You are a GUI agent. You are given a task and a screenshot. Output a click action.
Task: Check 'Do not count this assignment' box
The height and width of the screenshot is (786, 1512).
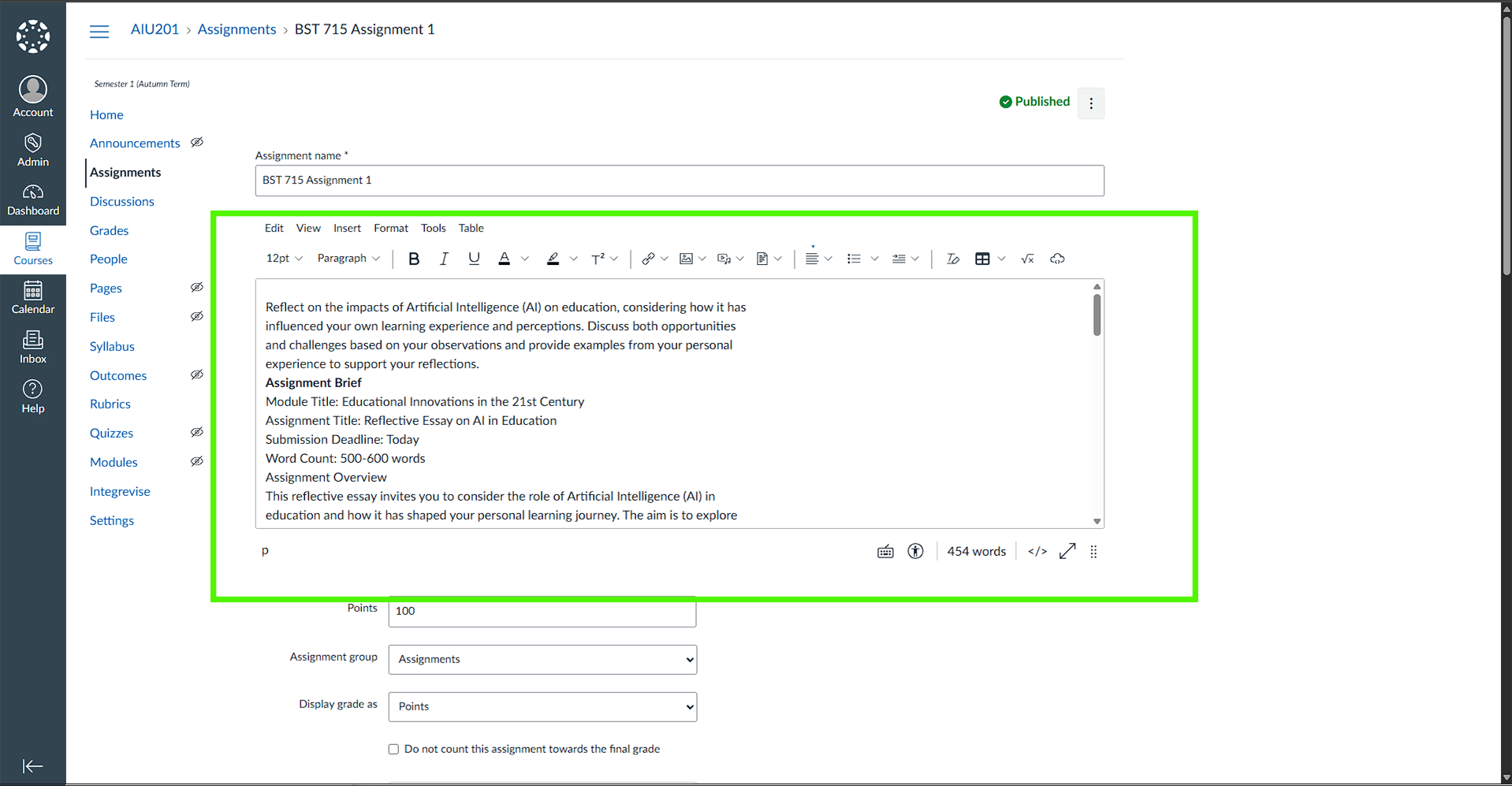pyautogui.click(x=393, y=749)
